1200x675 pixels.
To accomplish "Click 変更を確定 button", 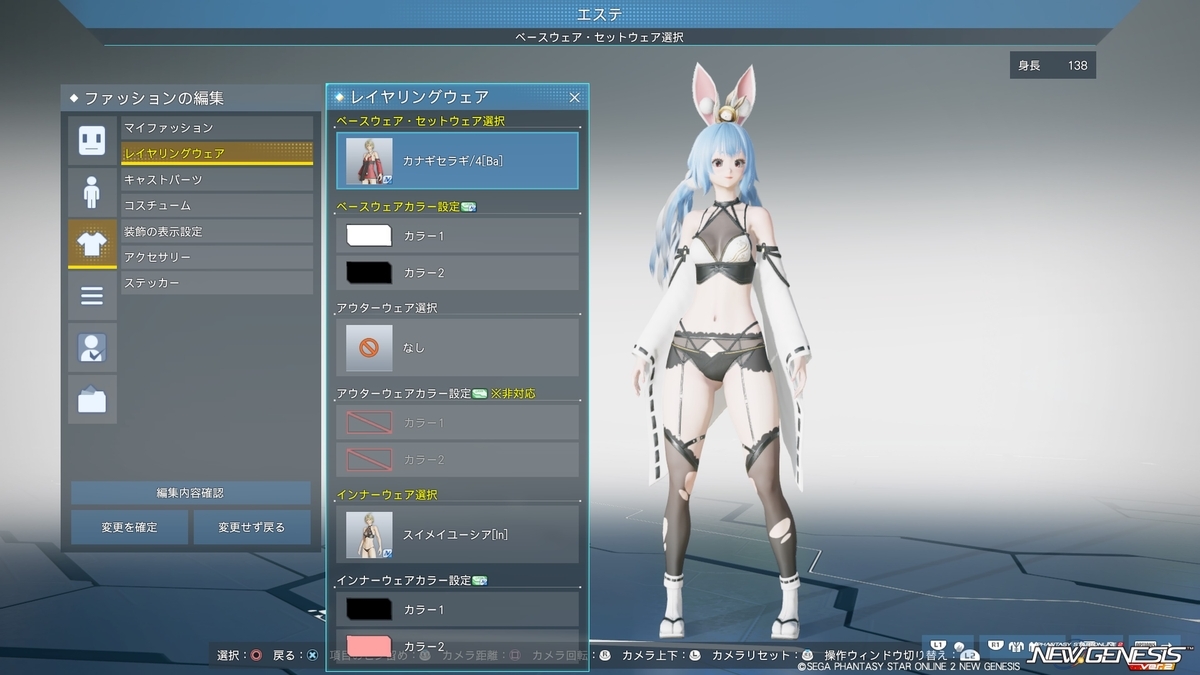I will 129,527.
